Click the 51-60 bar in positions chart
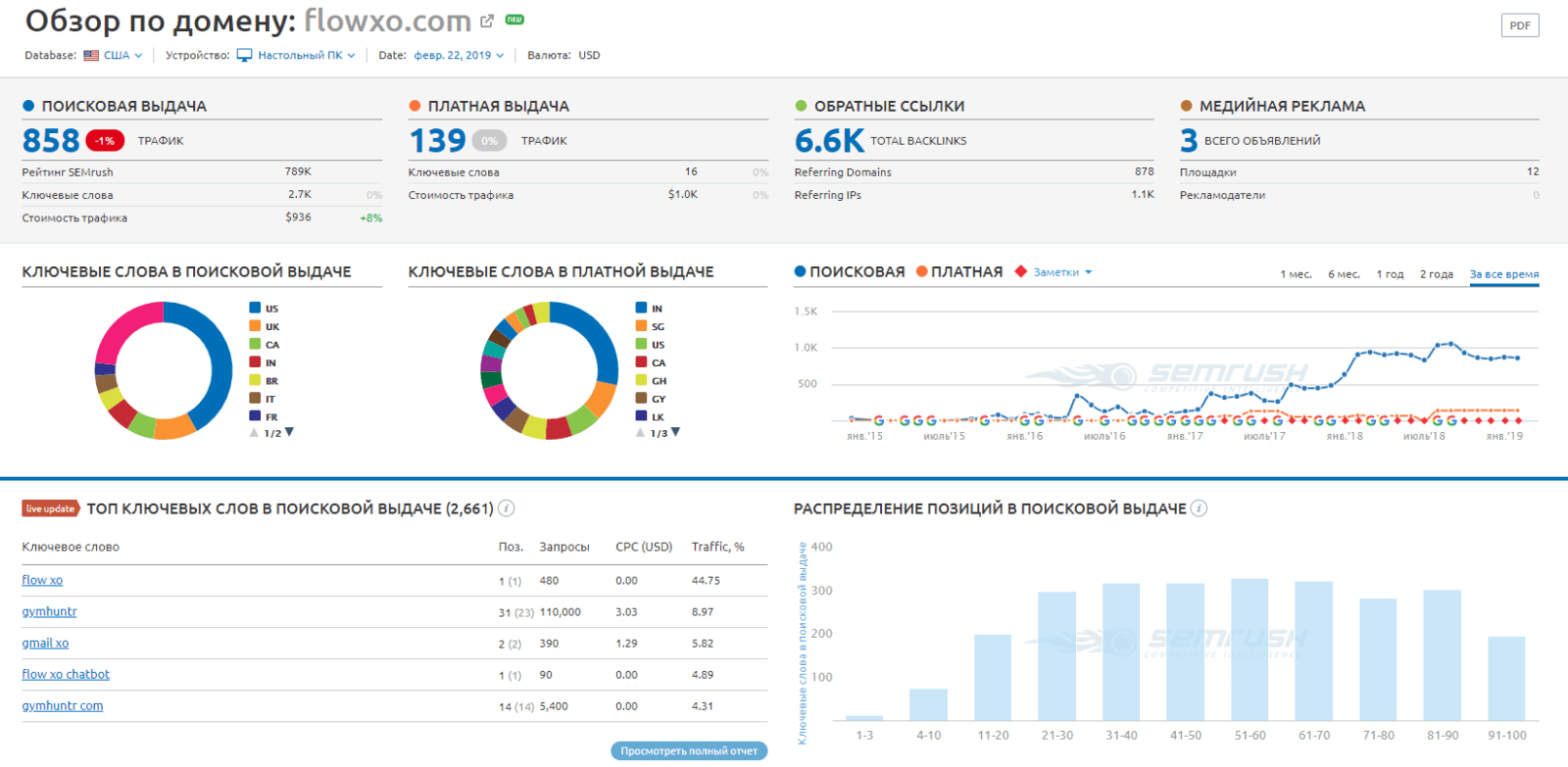Viewport: 1568px width, 767px height. [1249, 649]
